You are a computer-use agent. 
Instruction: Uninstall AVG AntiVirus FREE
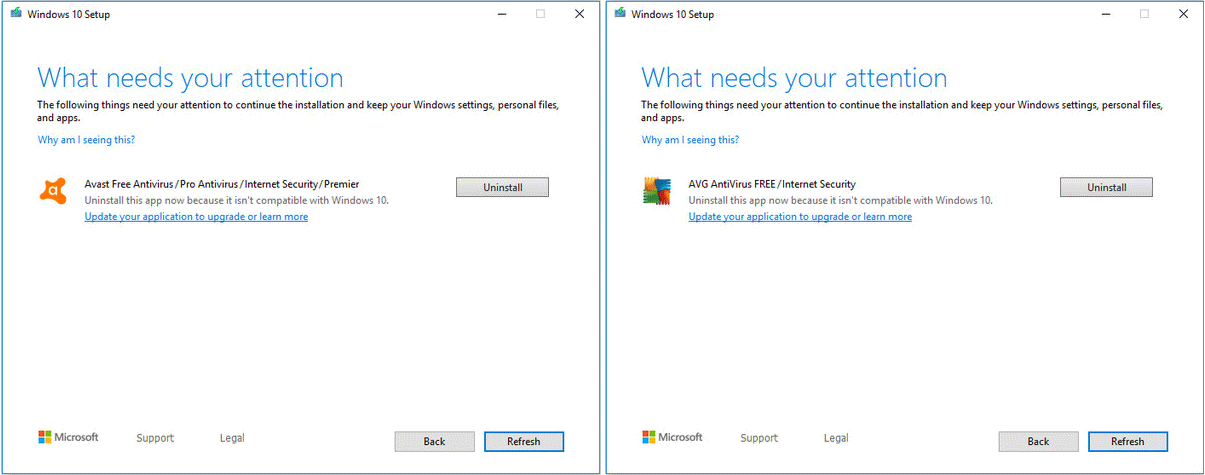click(x=1106, y=187)
